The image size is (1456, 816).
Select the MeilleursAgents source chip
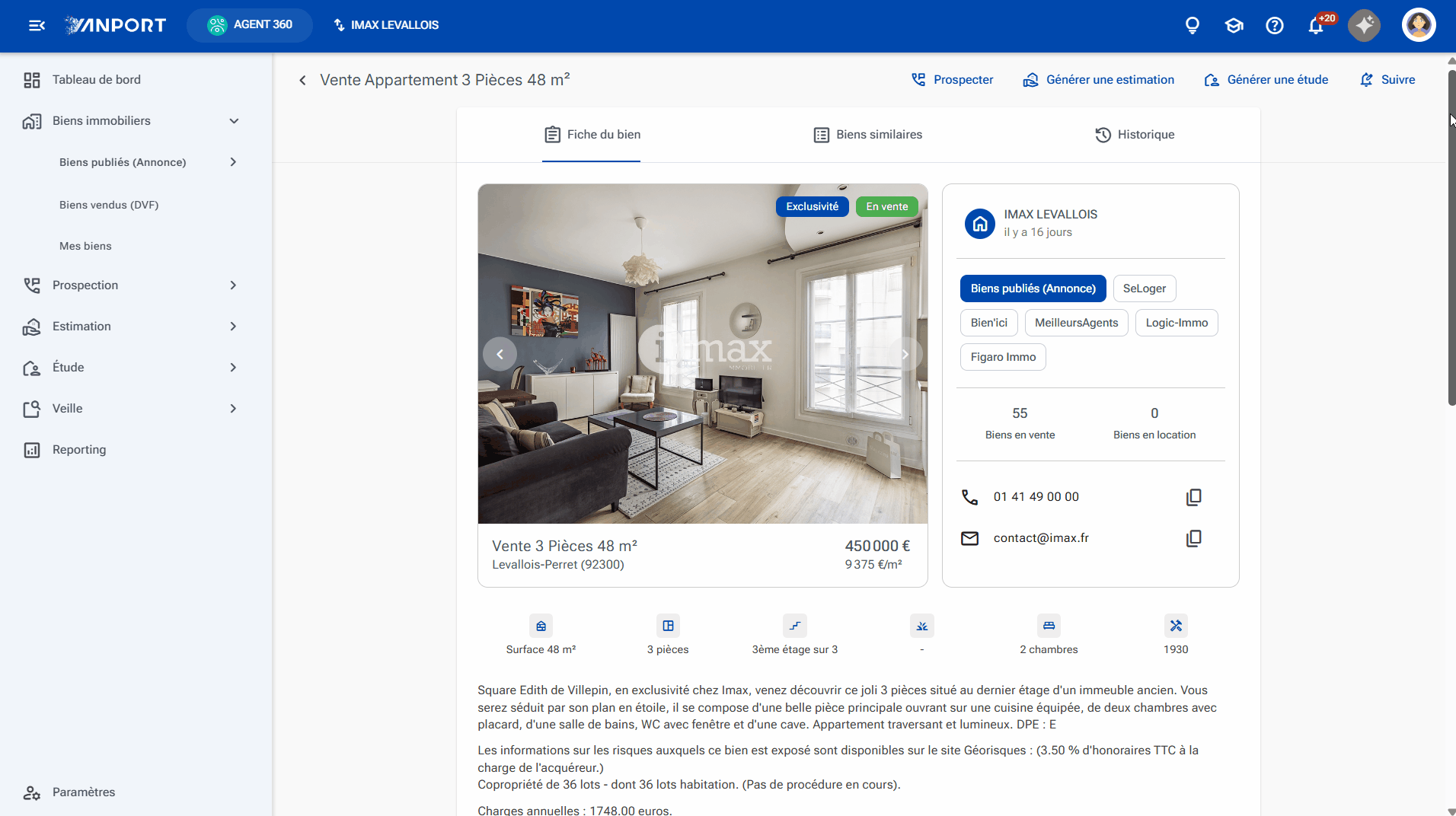pyautogui.click(x=1076, y=323)
